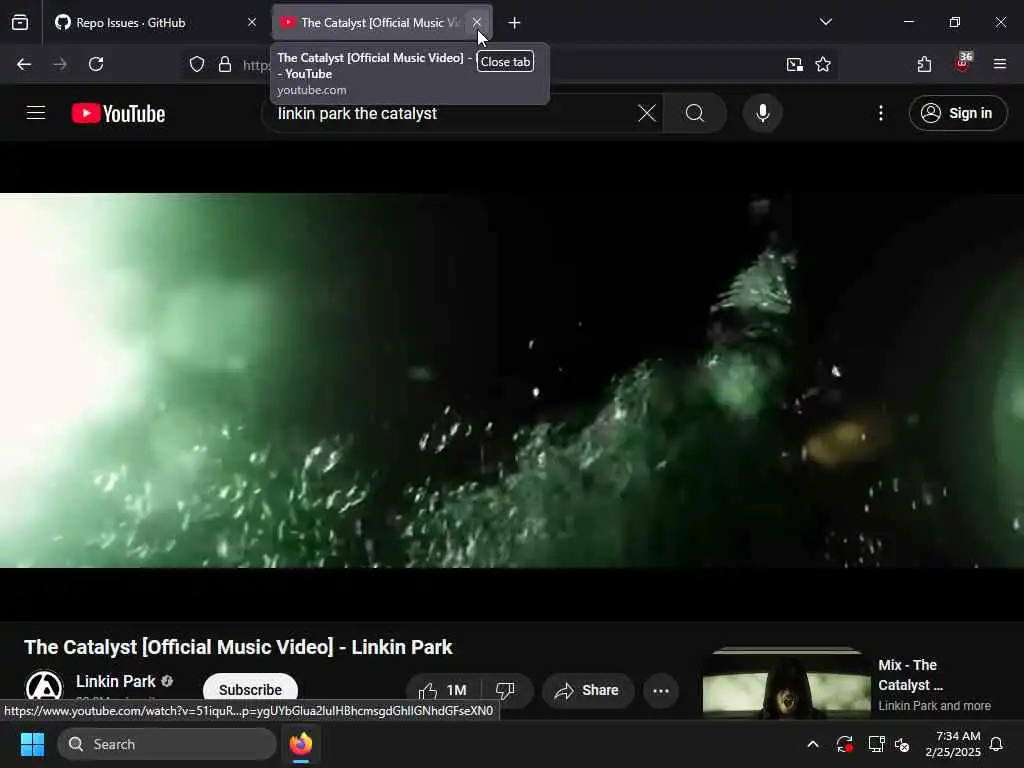This screenshot has width=1024, height=768.
Task: Open Linkin Park channel avatar
Action: click(x=44, y=689)
